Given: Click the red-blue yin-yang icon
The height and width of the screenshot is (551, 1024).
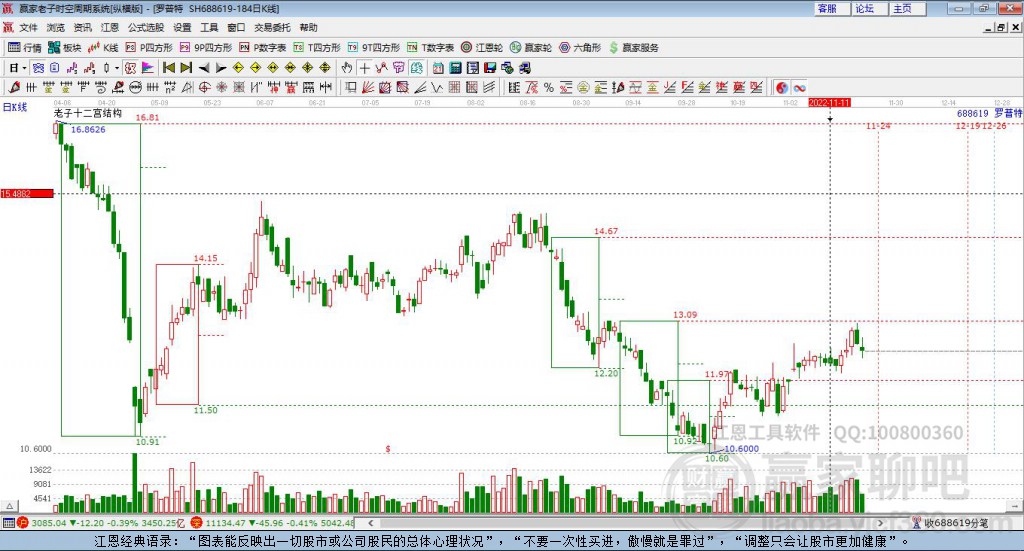Looking at the screenshot, I should (x=782, y=87).
